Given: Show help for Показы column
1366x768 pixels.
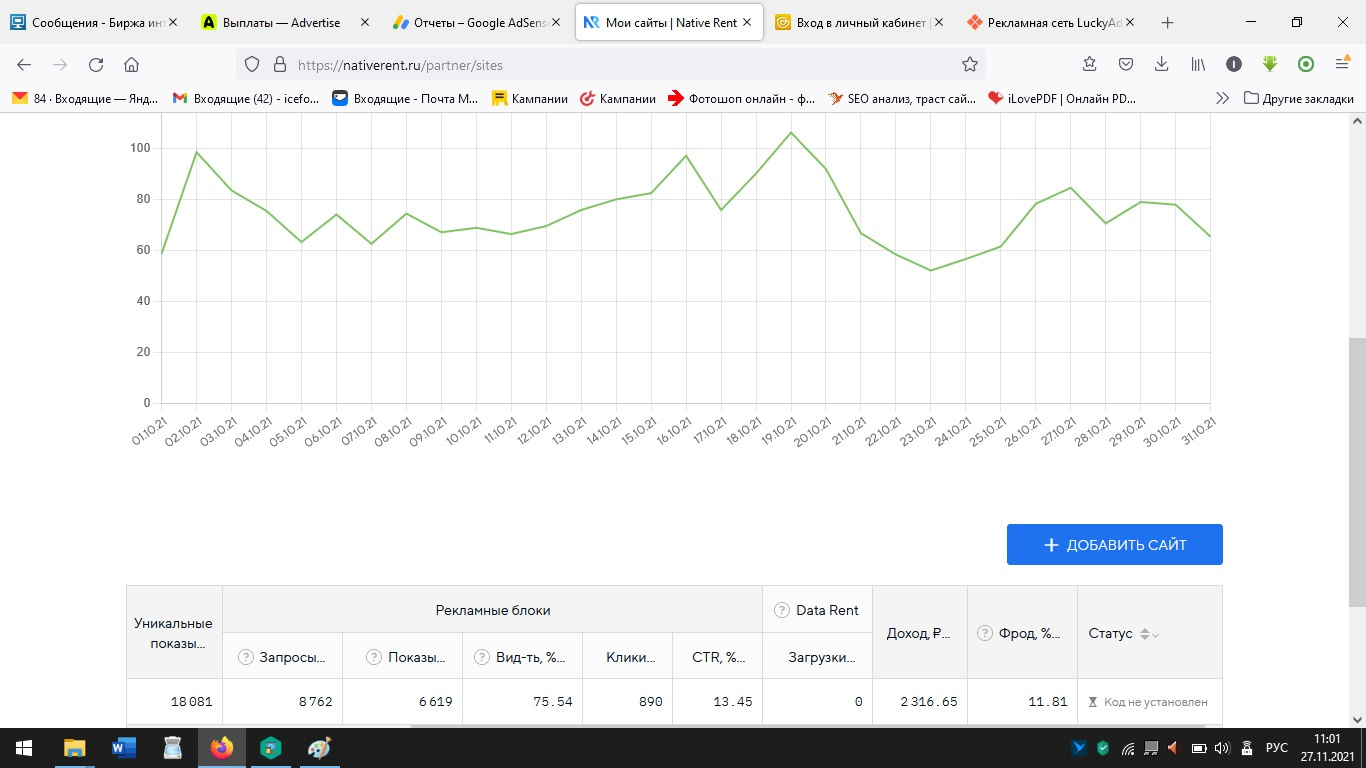Looking at the screenshot, I should [x=374, y=657].
